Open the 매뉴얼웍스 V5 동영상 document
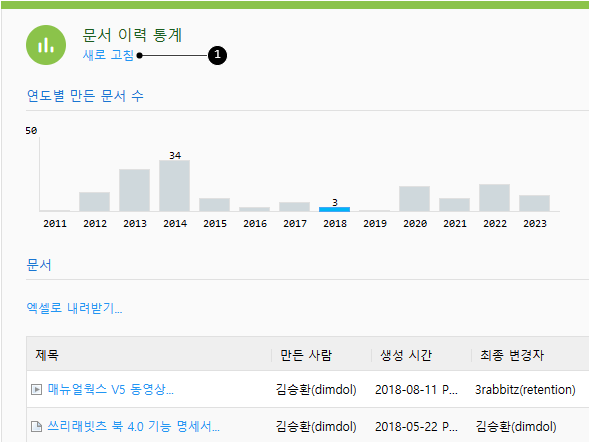This screenshot has height=443, width=590. pyautogui.click(x=111, y=389)
